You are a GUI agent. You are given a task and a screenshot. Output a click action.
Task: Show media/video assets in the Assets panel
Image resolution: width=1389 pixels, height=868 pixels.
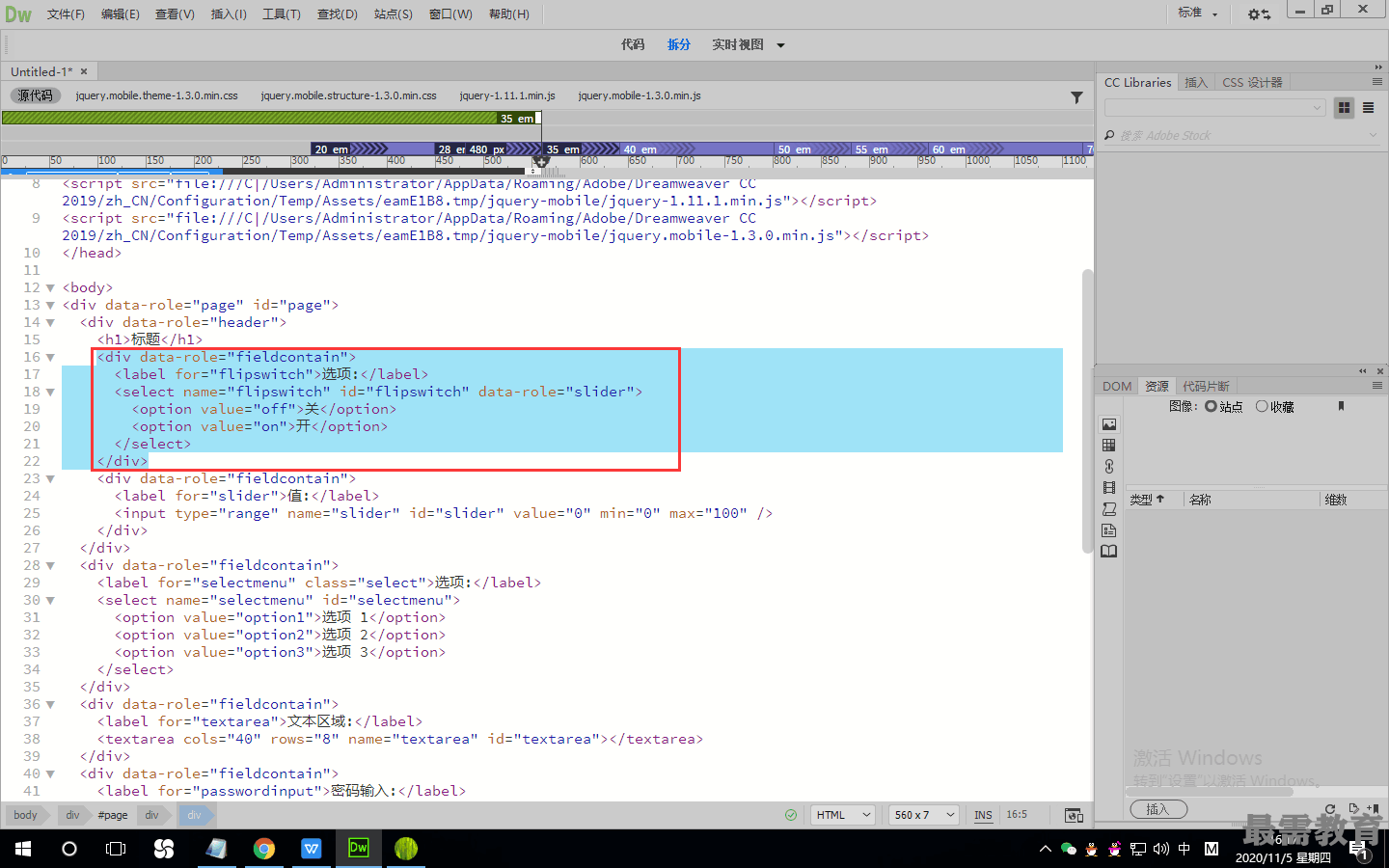coord(1109,488)
